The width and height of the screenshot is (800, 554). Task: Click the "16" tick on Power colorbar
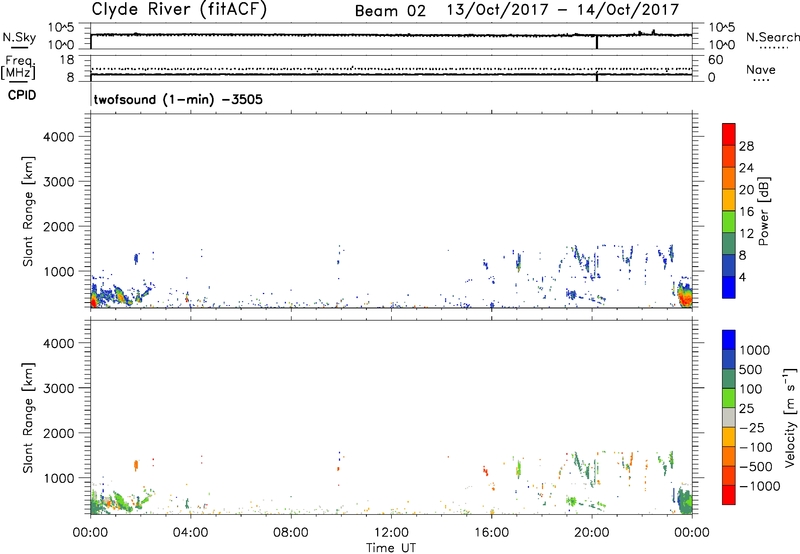[x=746, y=212]
